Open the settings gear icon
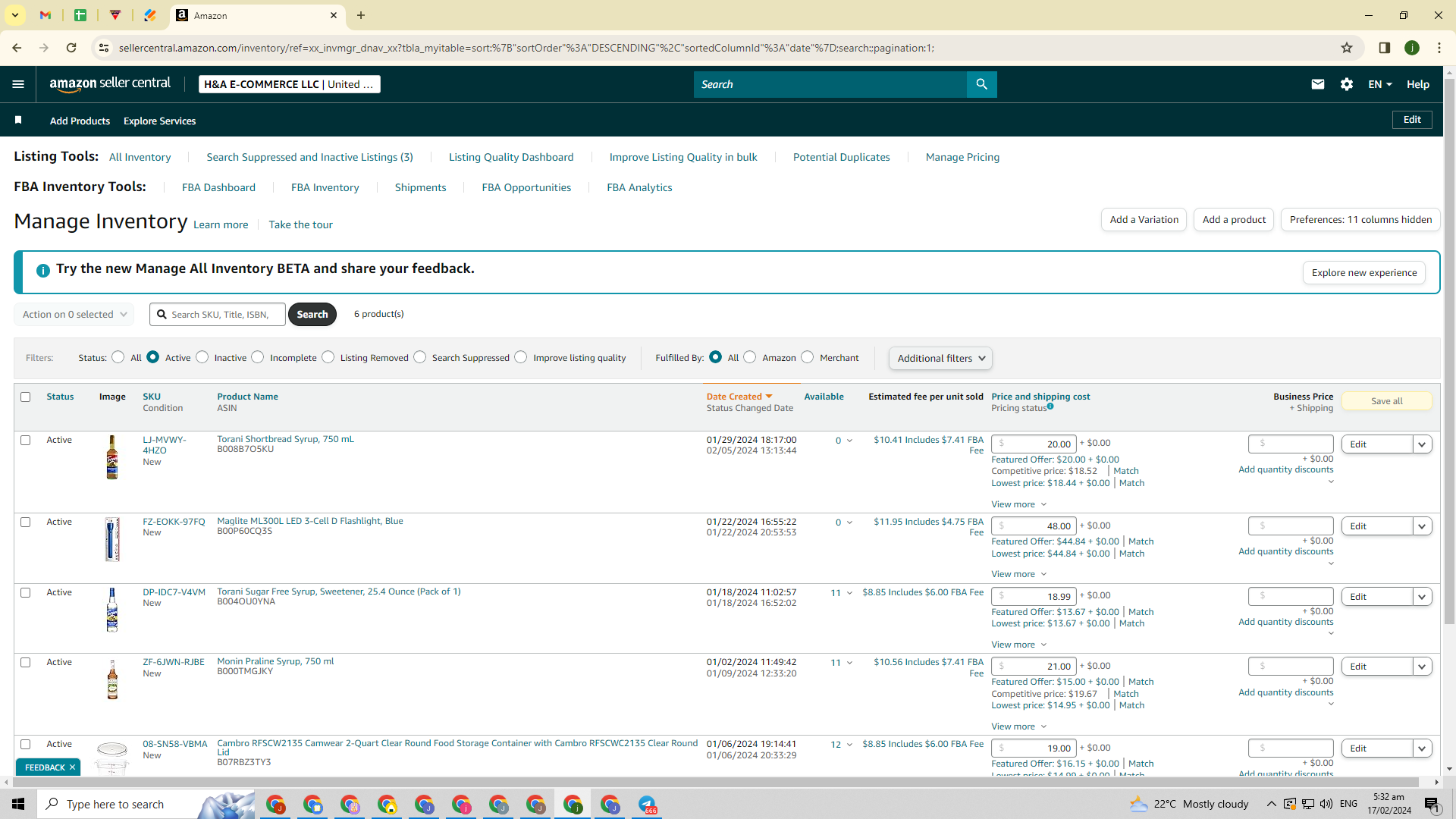This screenshot has width=1456, height=819. click(1347, 84)
